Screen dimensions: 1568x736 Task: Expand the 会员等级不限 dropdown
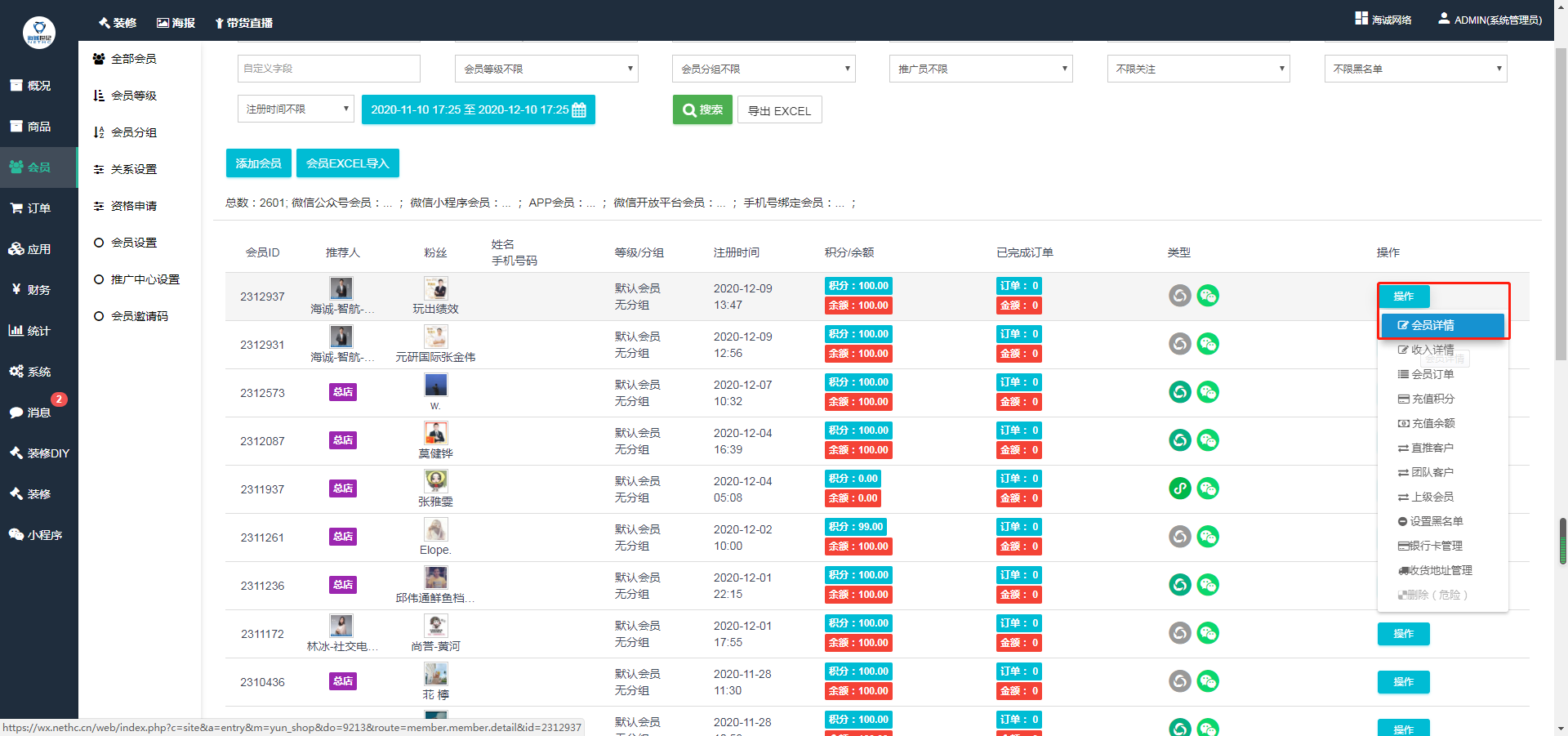tap(546, 69)
